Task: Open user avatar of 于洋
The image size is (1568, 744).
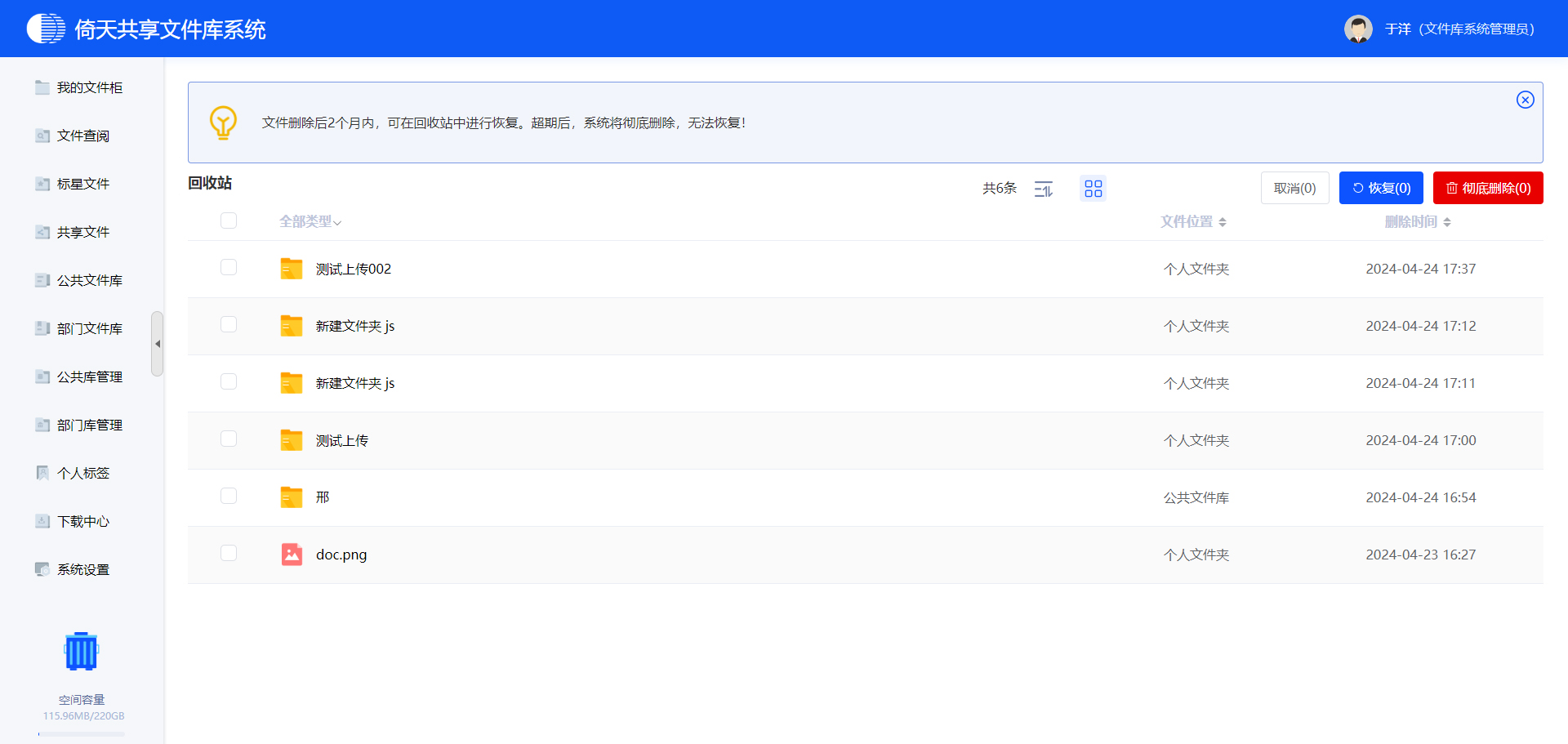Action: [1358, 29]
